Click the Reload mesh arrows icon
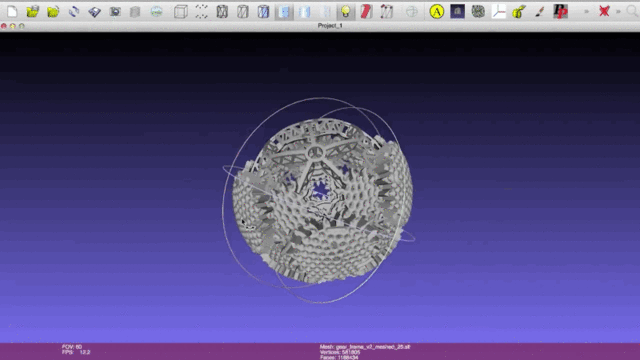The image size is (640, 360). (74, 11)
